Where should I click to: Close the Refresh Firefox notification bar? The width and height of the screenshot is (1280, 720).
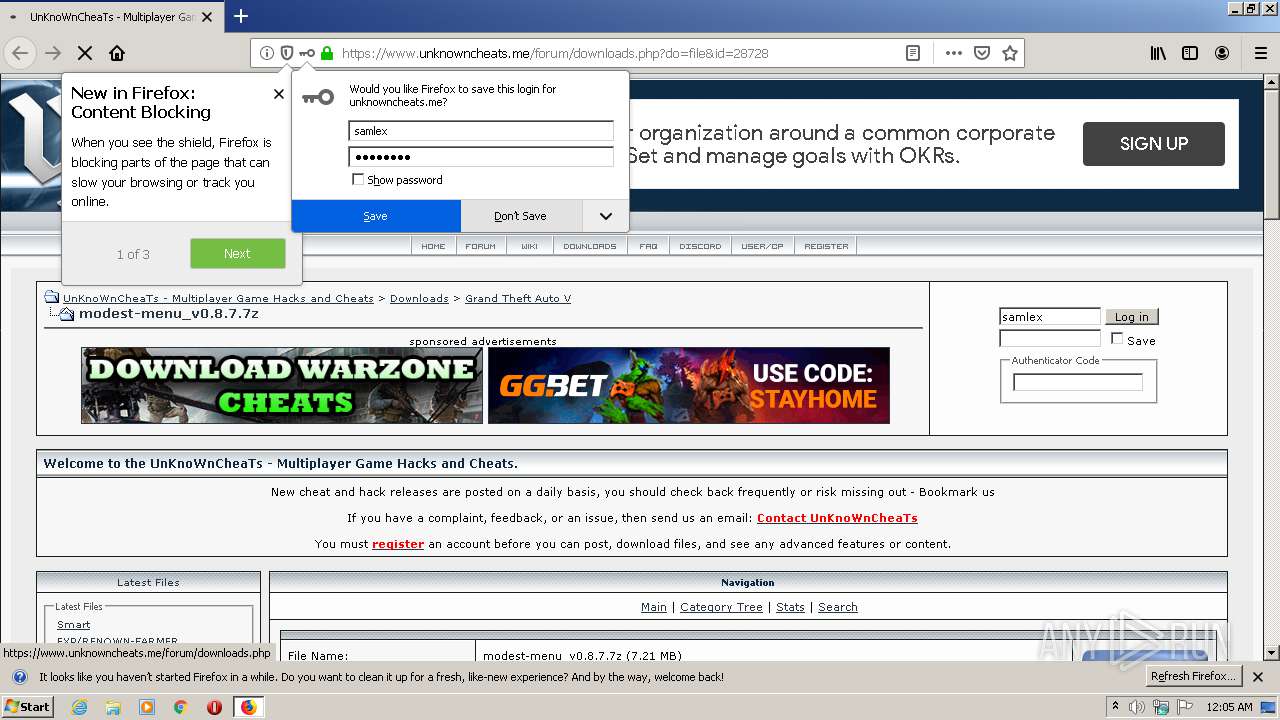pos(1258,677)
